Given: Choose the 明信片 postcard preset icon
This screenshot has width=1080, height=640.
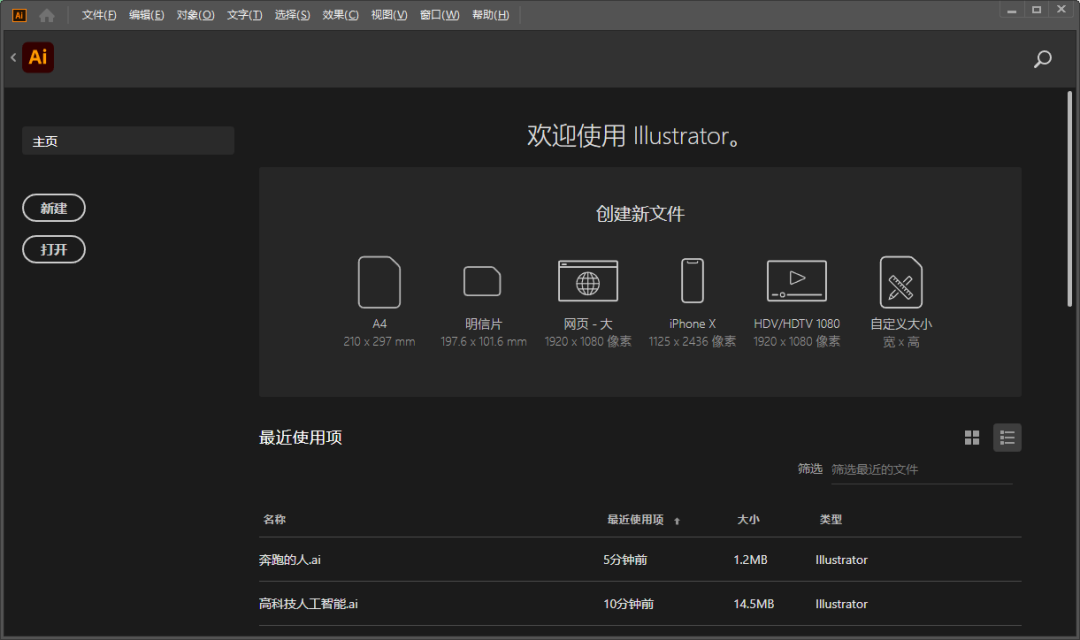Looking at the screenshot, I should (482, 281).
